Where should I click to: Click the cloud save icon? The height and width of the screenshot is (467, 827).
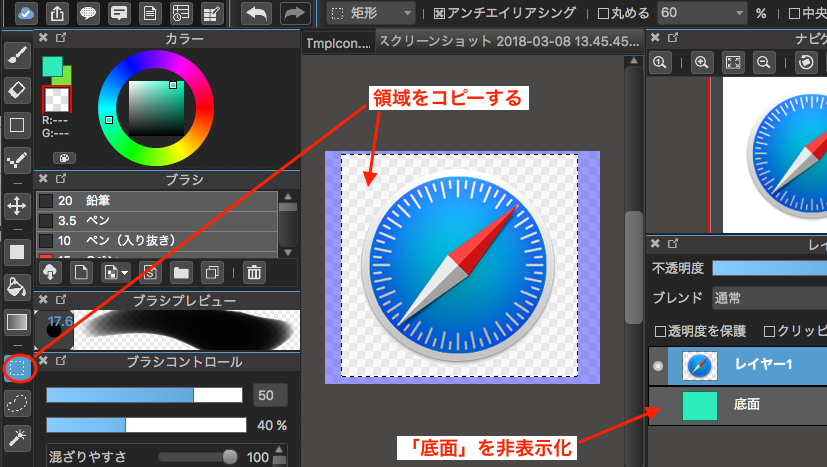click(x=26, y=13)
